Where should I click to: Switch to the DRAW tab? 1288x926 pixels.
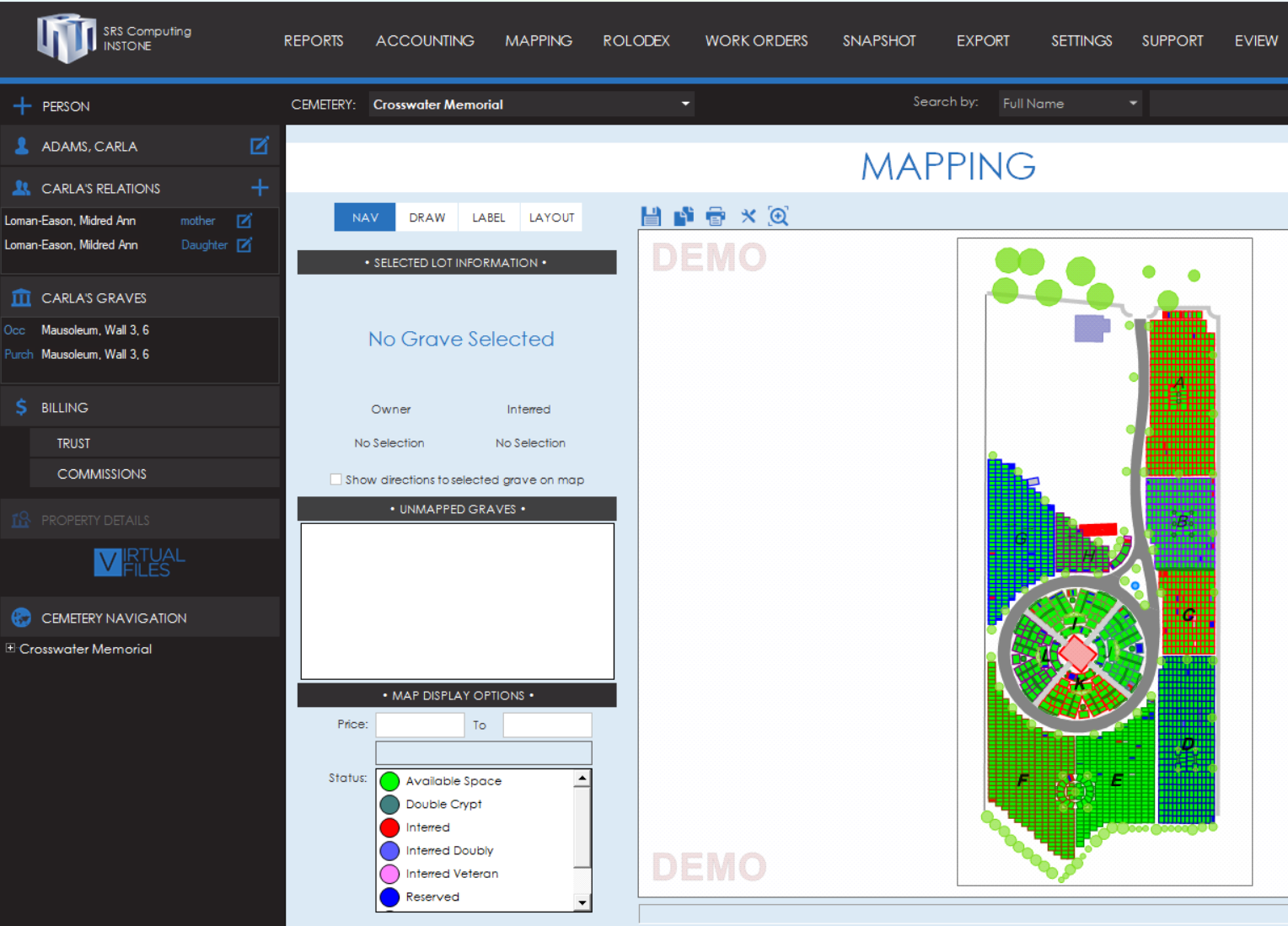[427, 217]
